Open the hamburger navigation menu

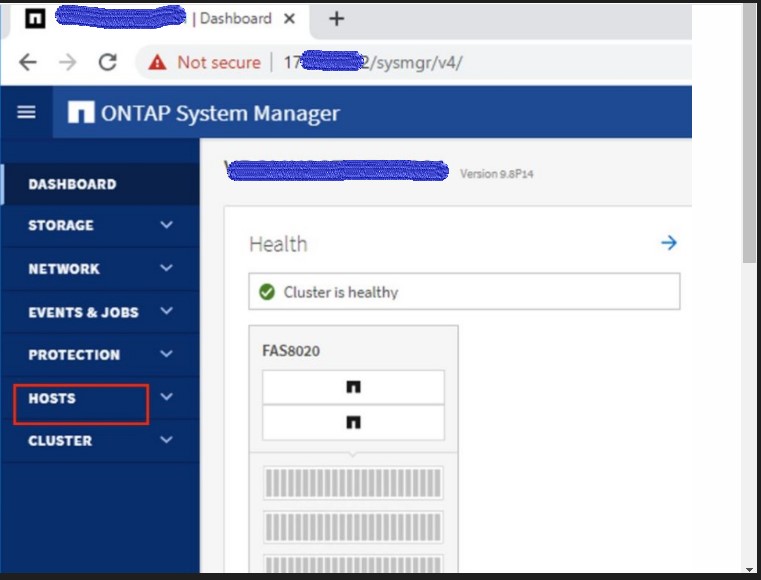point(27,112)
